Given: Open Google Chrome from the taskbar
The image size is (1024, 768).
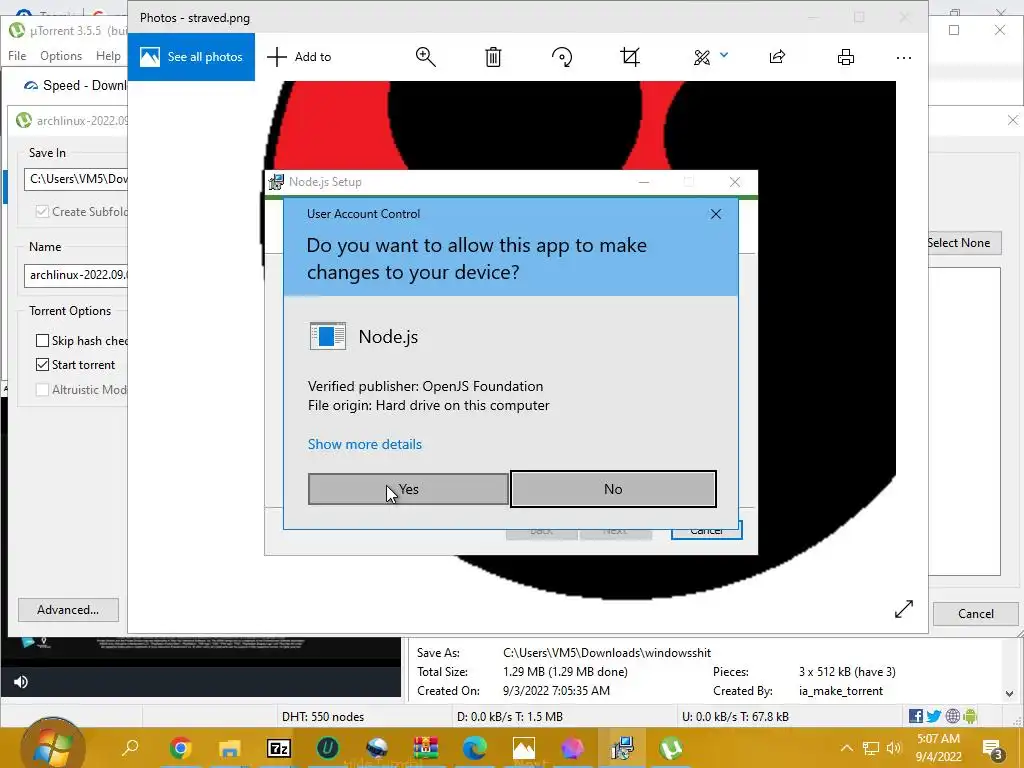Looking at the screenshot, I should coord(180,748).
